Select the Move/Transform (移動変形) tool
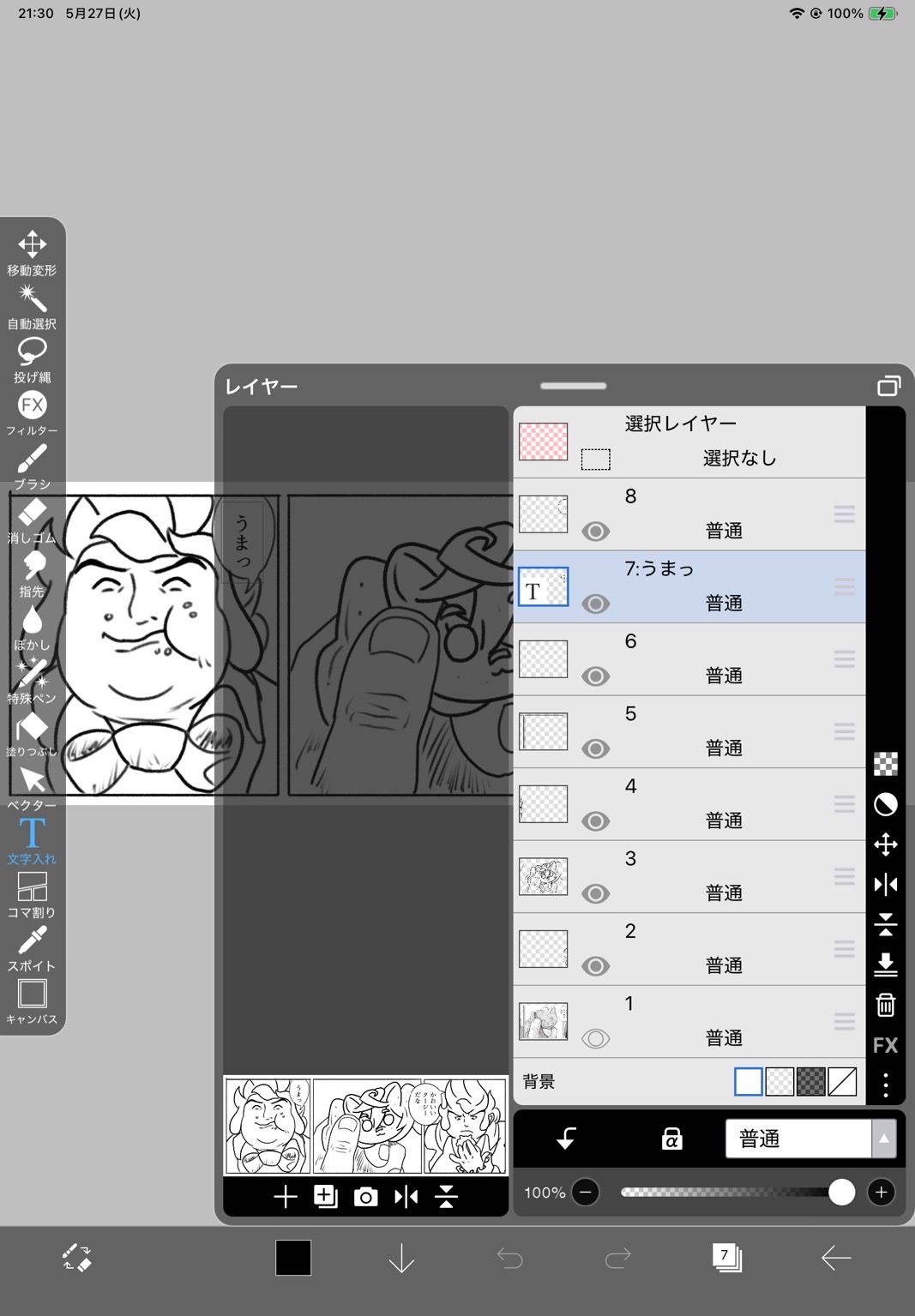Image resolution: width=915 pixels, height=1316 pixels. pyautogui.click(x=32, y=253)
